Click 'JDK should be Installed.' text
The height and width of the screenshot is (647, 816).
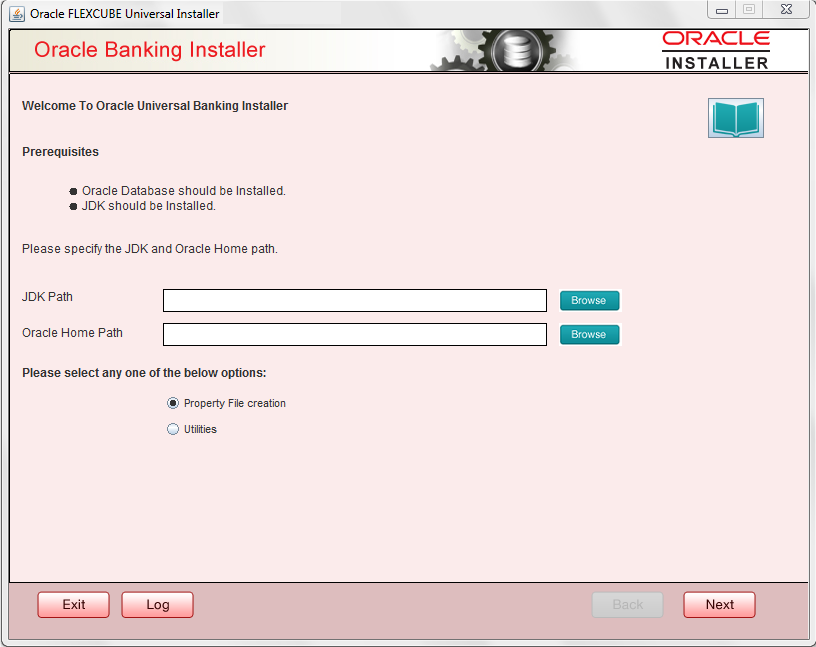click(149, 206)
